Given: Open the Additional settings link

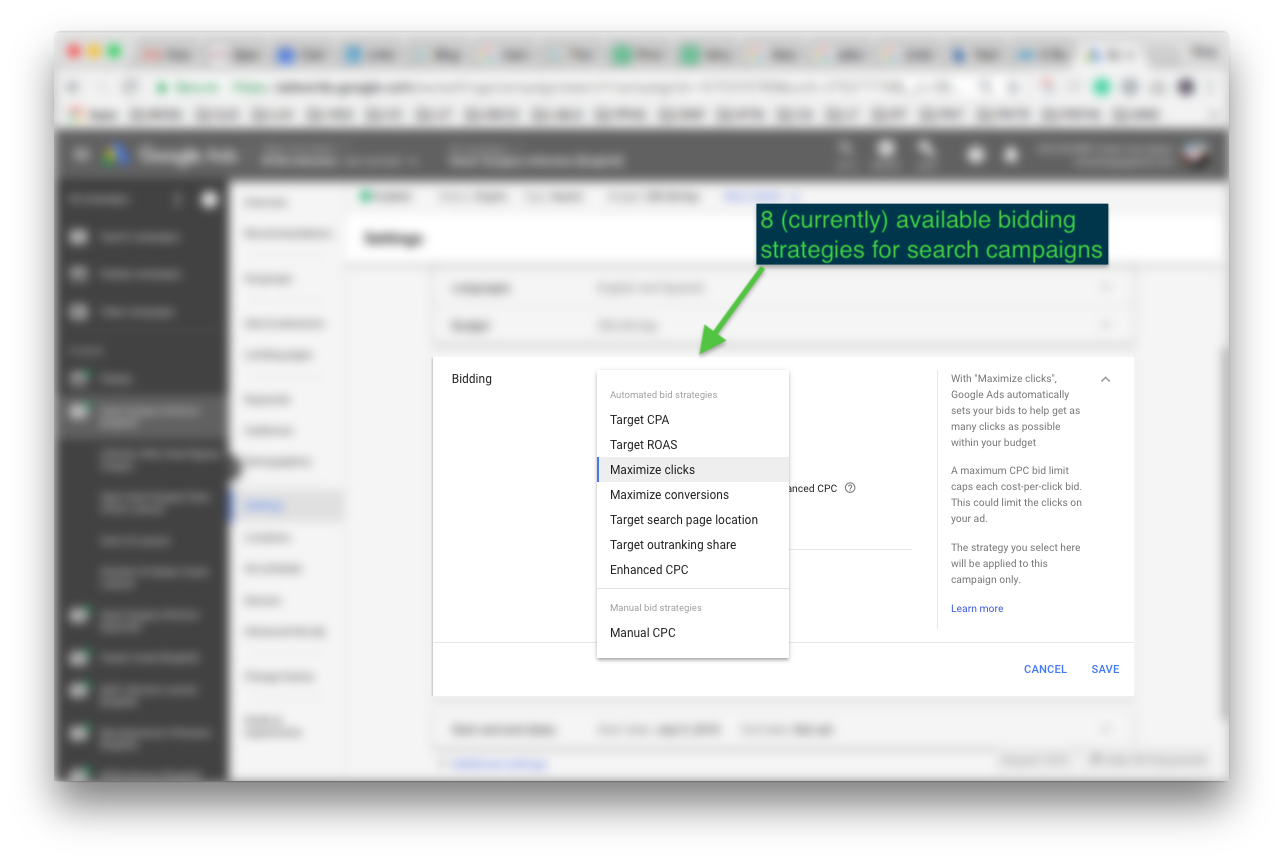Looking at the screenshot, I should 498,764.
